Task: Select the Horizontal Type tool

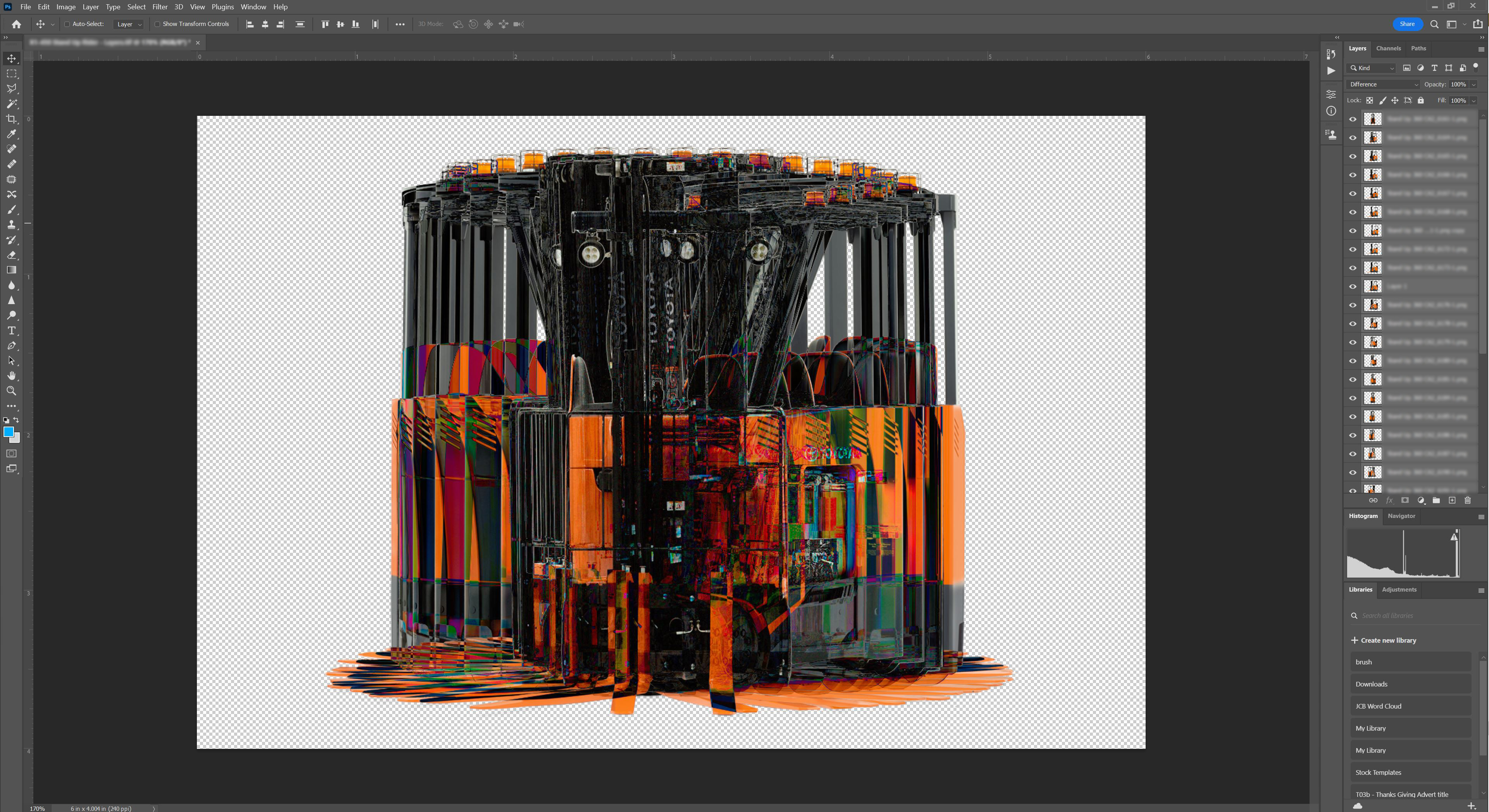Action: coord(12,330)
